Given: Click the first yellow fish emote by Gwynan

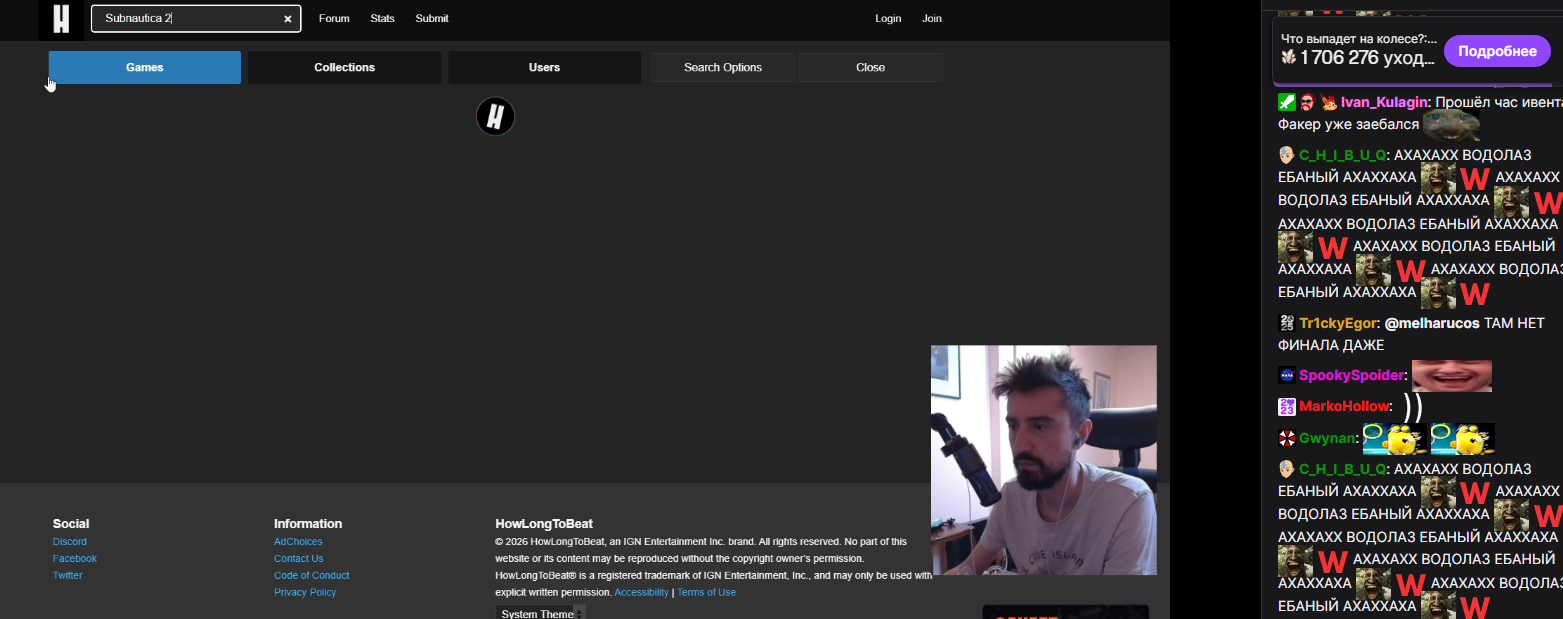Looking at the screenshot, I should (1394, 438).
